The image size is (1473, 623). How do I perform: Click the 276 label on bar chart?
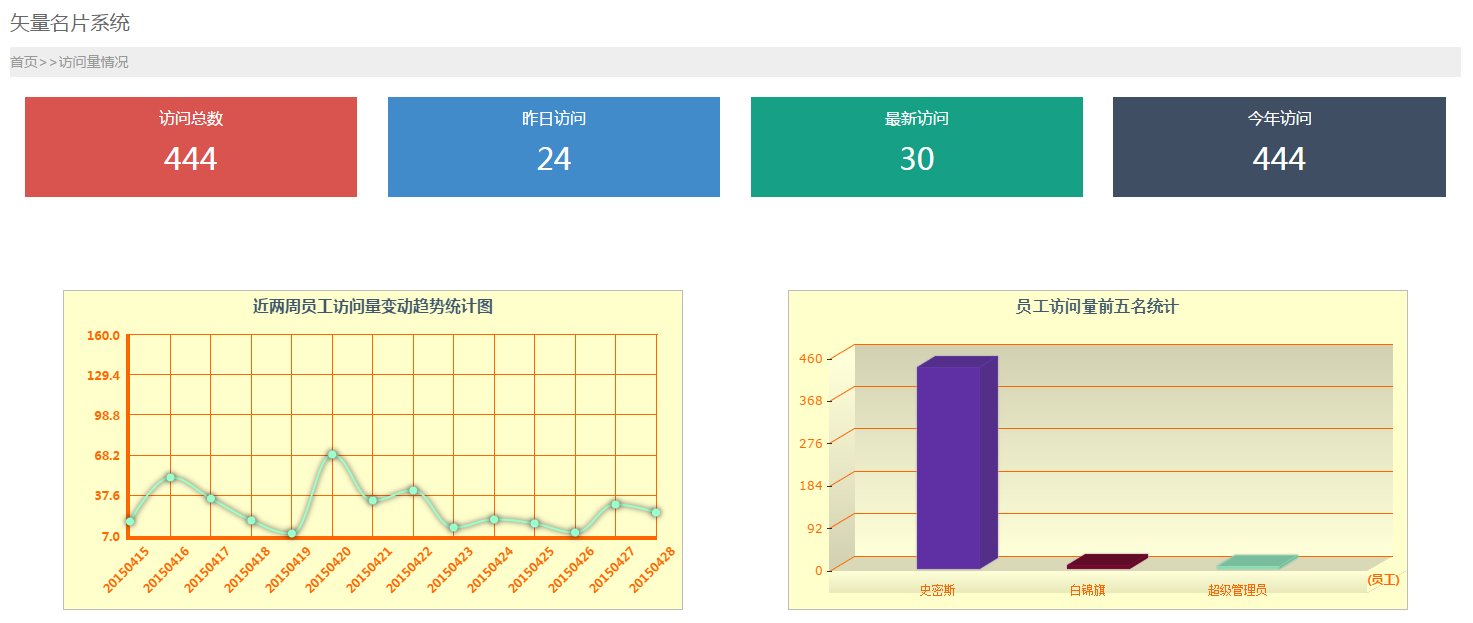point(811,443)
